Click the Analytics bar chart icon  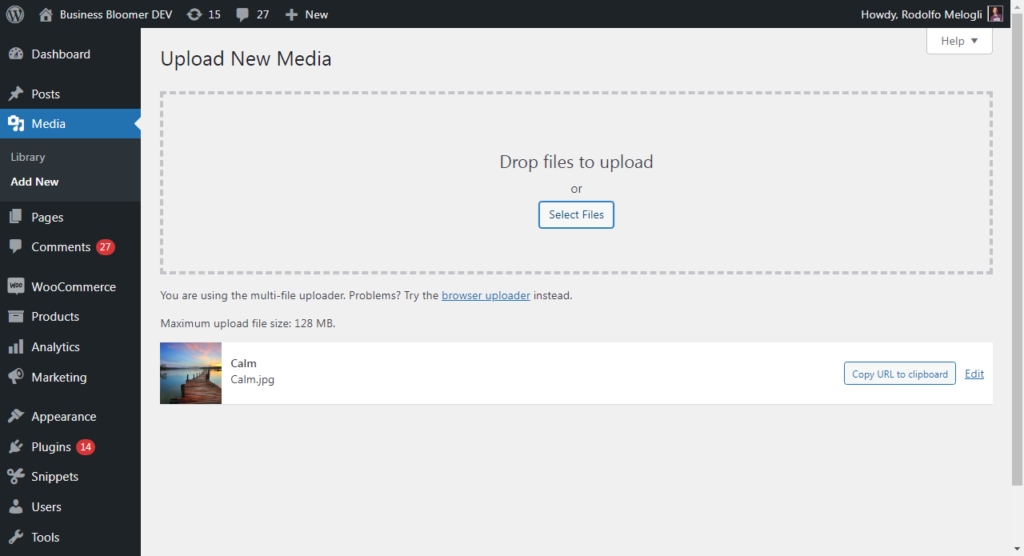point(16,347)
